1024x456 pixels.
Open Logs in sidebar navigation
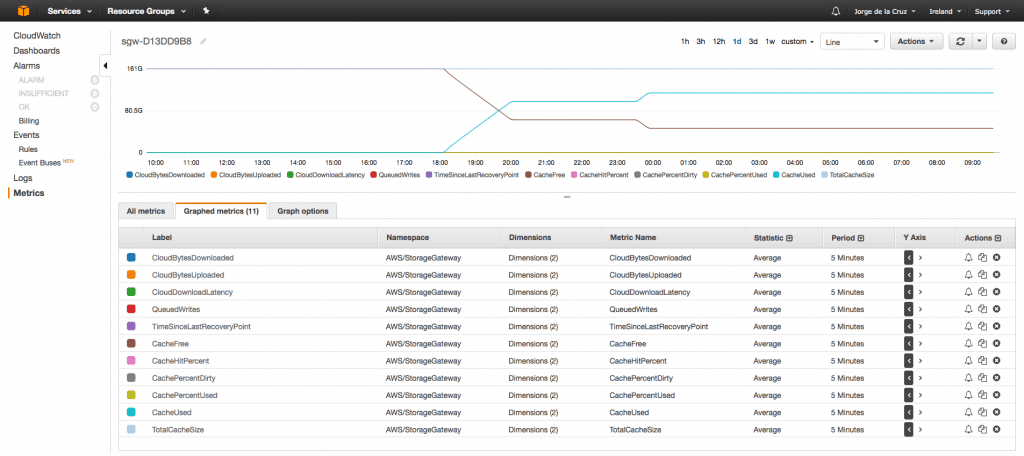23,178
